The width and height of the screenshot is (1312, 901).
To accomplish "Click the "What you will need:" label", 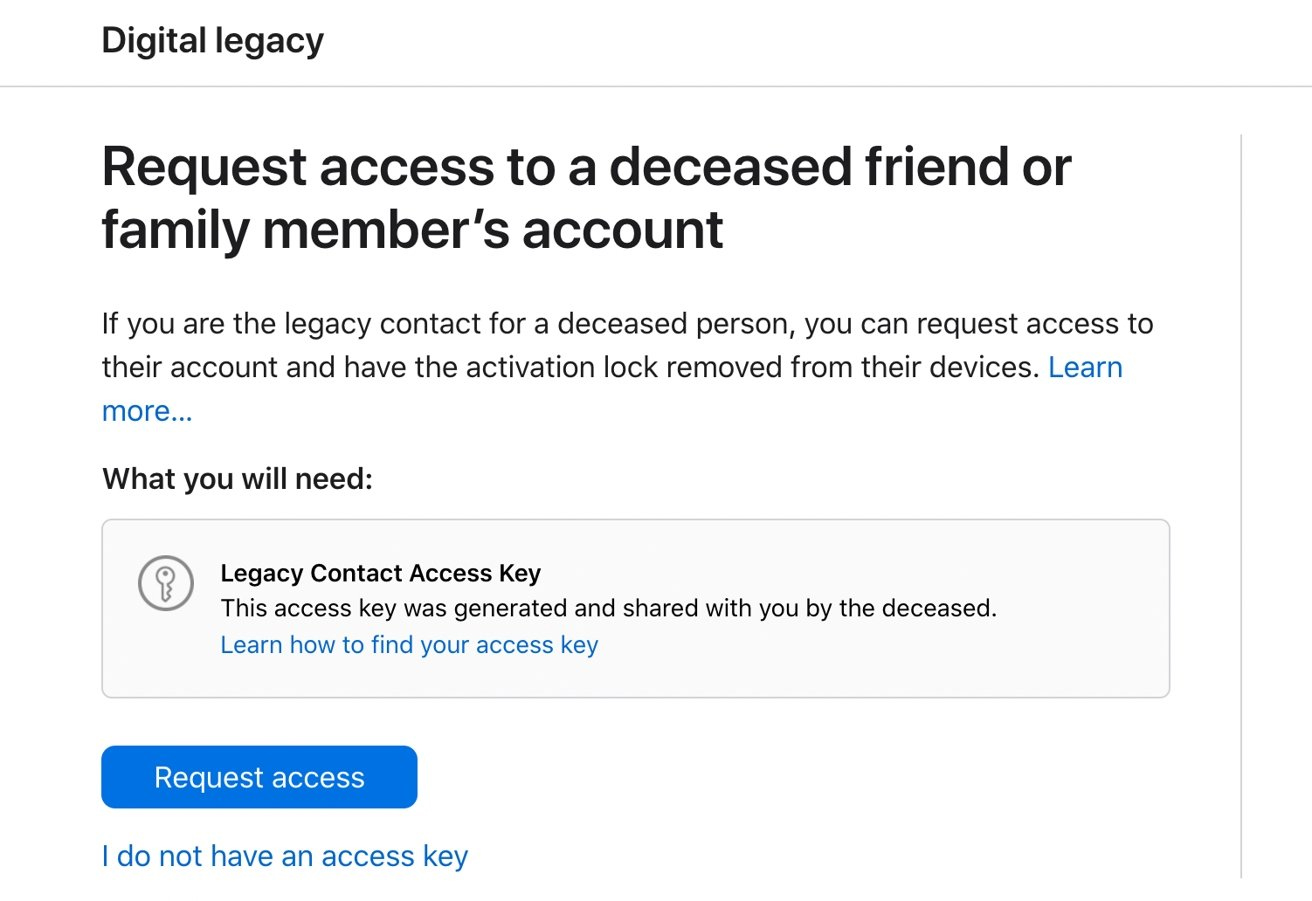I will tap(237, 479).
